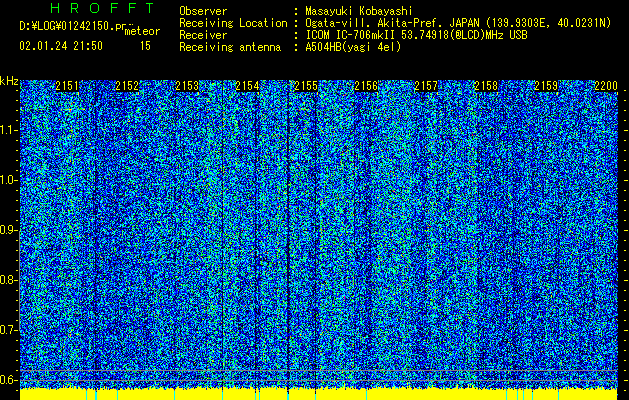The width and height of the screenshot is (629, 400).
Task: Select the 2156 time marker
Action: click(366, 86)
